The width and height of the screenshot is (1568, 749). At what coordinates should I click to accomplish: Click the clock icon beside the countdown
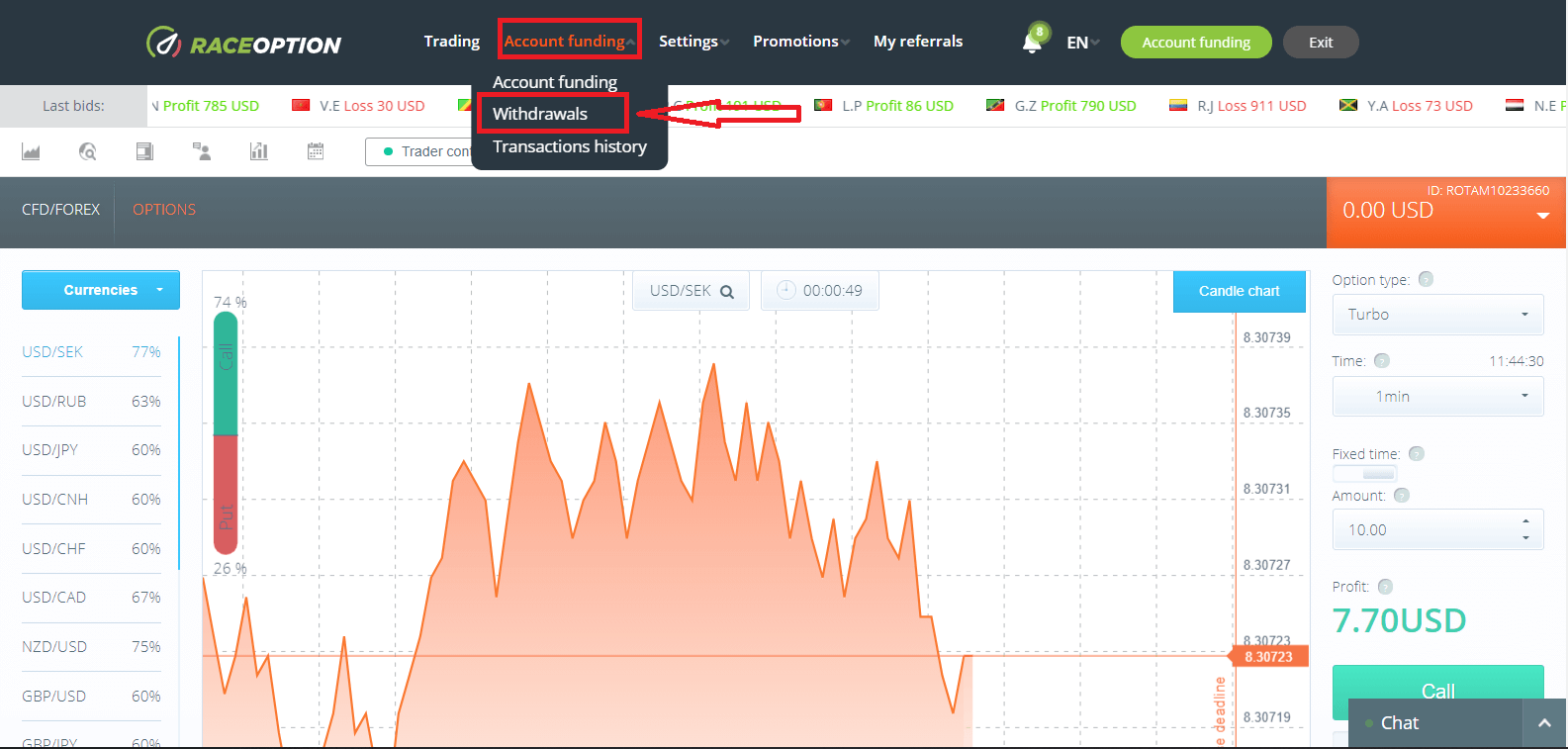pyautogui.click(x=786, y=290)
